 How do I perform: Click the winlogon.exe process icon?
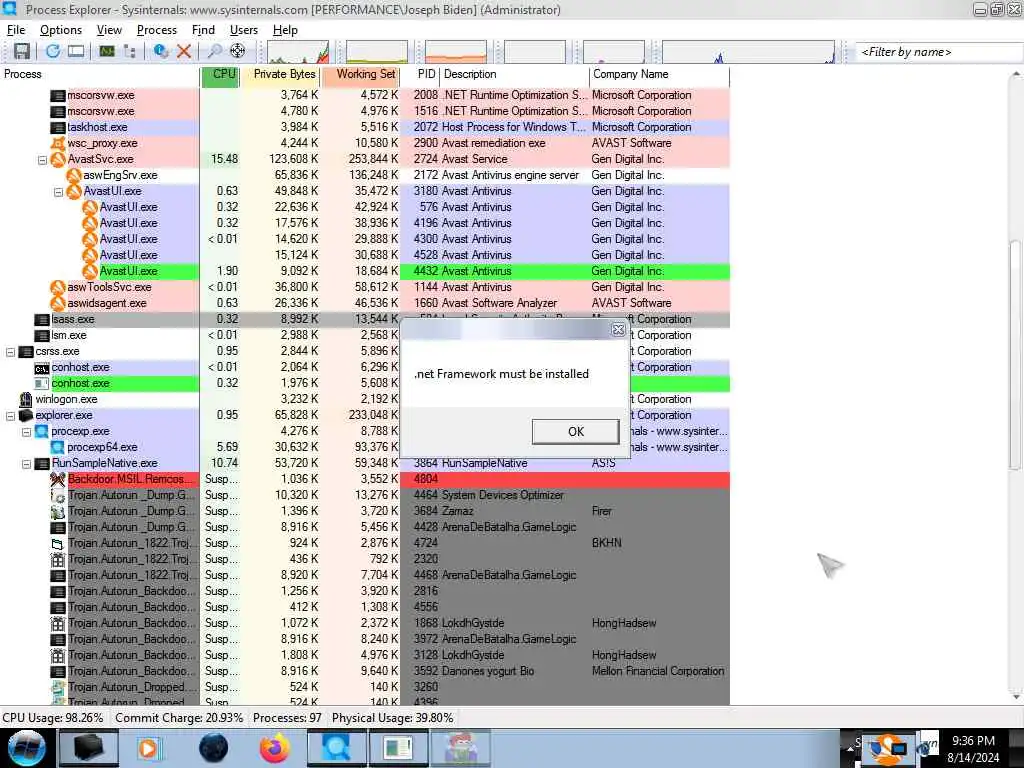[26, 399]
